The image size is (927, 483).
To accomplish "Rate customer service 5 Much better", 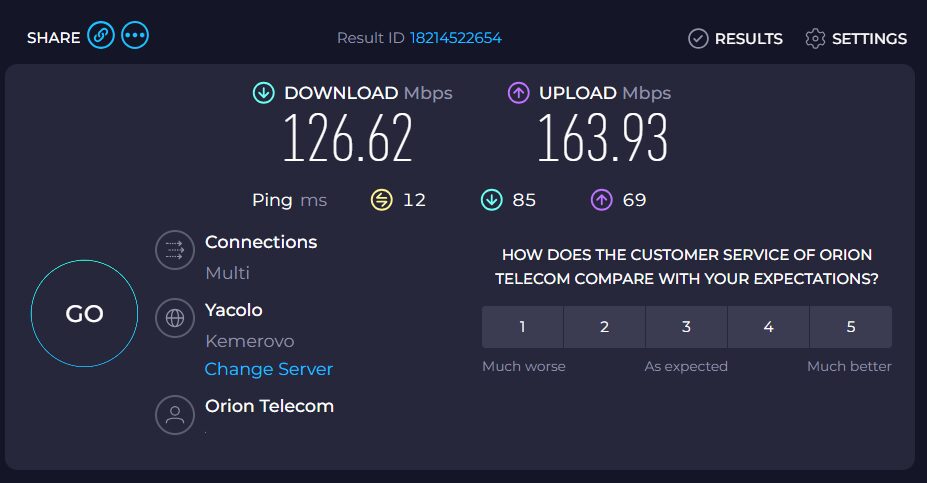I will (x=851, y=327).
